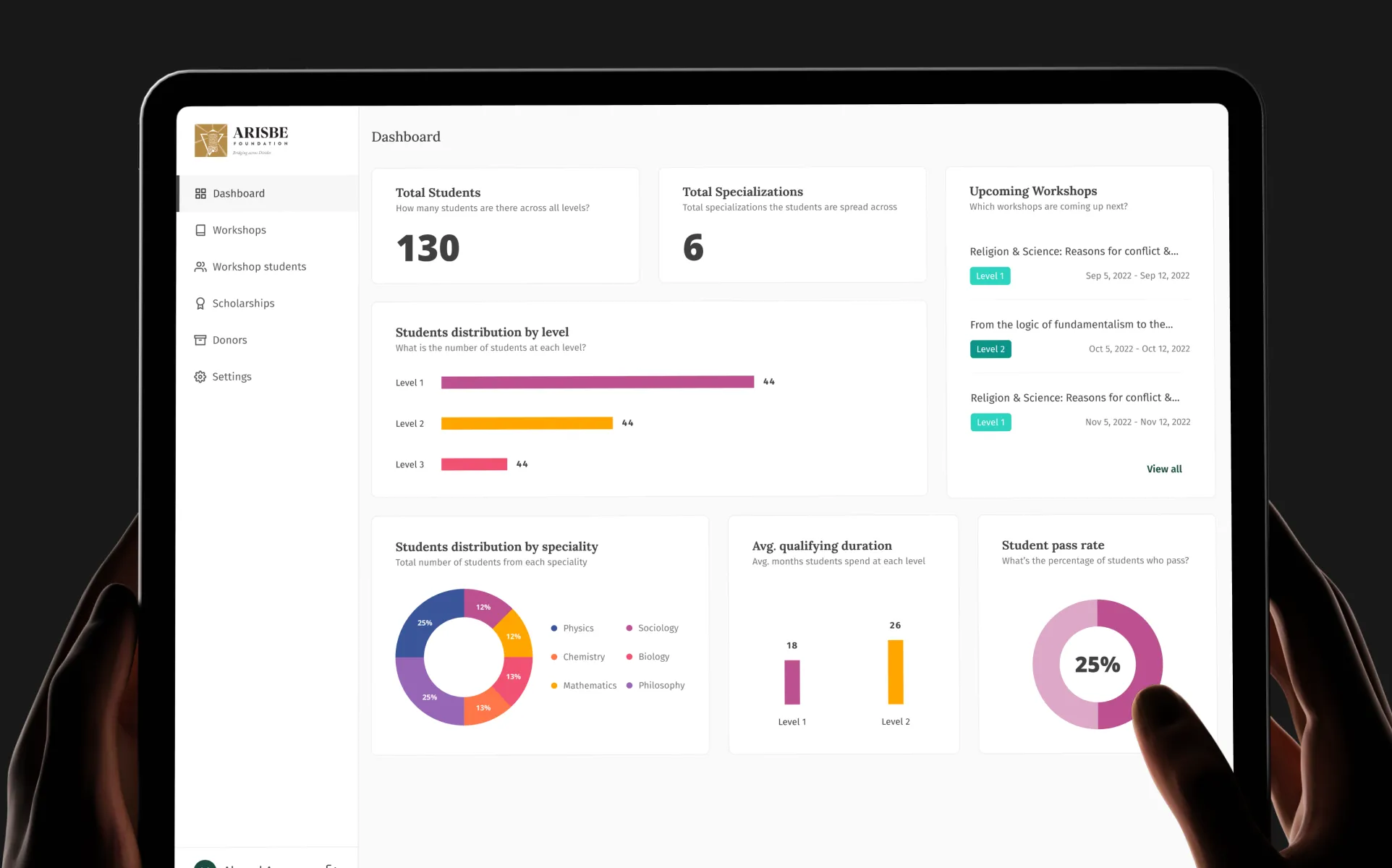
Task: Open the Religion & Science workshop starting Sep 5
Action: point(1074,252)
